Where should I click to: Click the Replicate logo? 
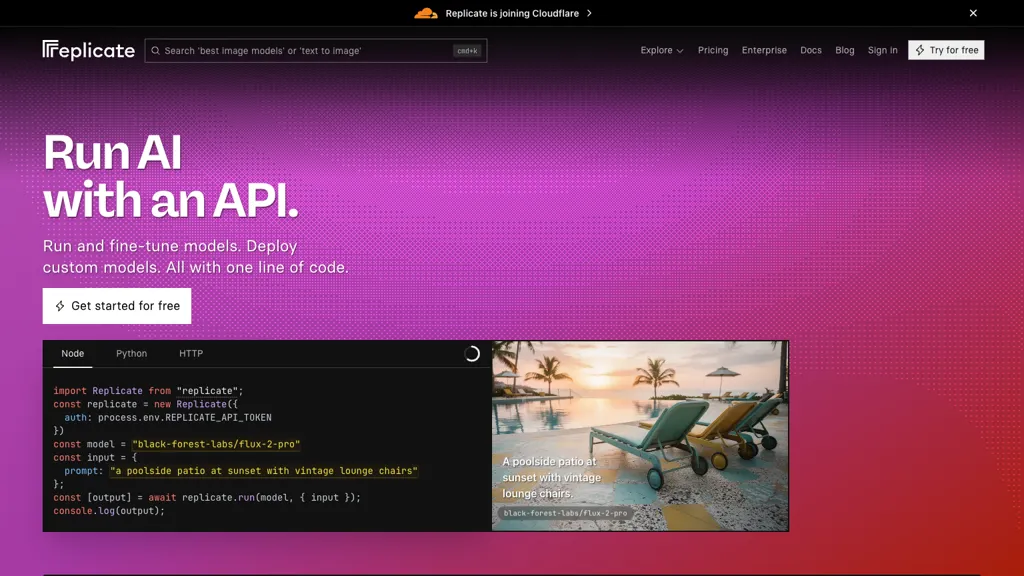pyautogui.click(x=88, y=50)
